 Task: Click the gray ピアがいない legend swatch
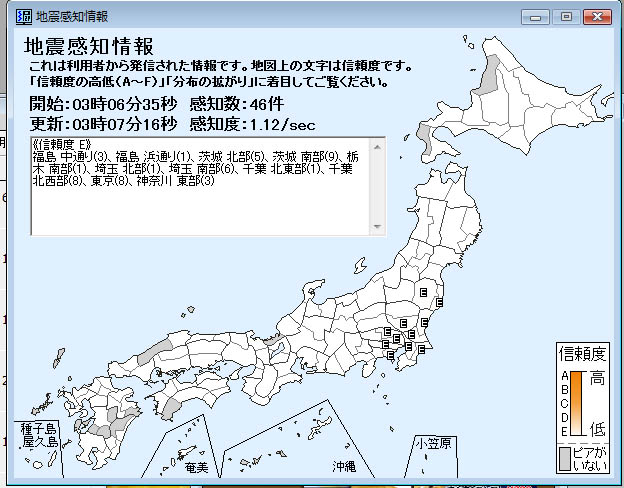565,459
